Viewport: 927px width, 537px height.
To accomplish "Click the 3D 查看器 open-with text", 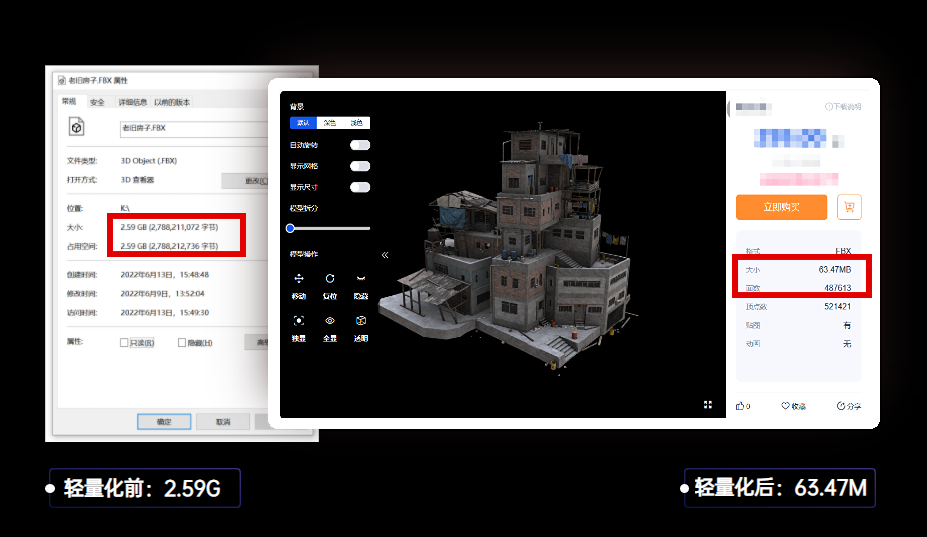I will tap(137, 180).
